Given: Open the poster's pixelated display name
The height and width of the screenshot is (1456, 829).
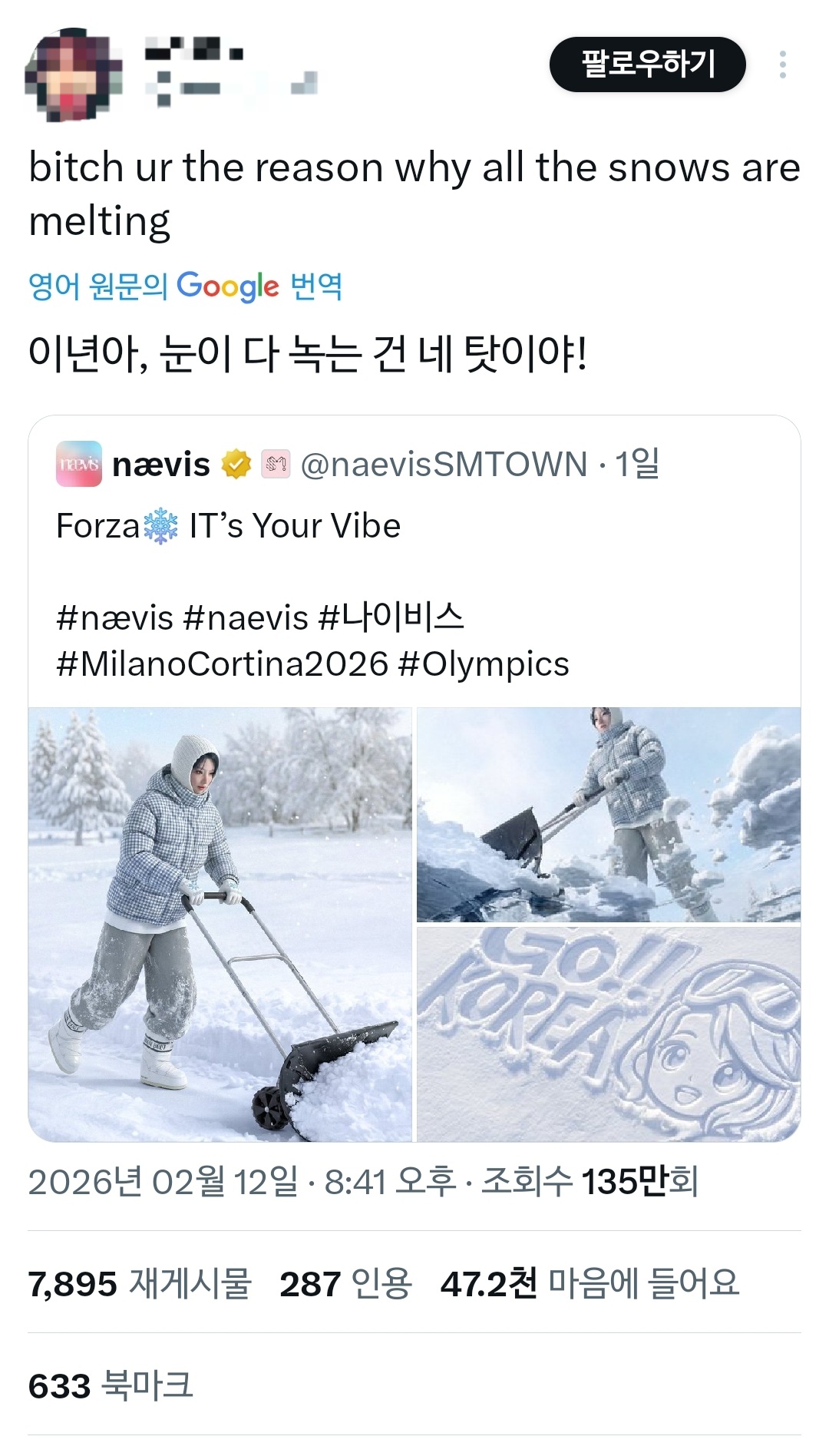Looking at the screenshot, I should 194,53.
